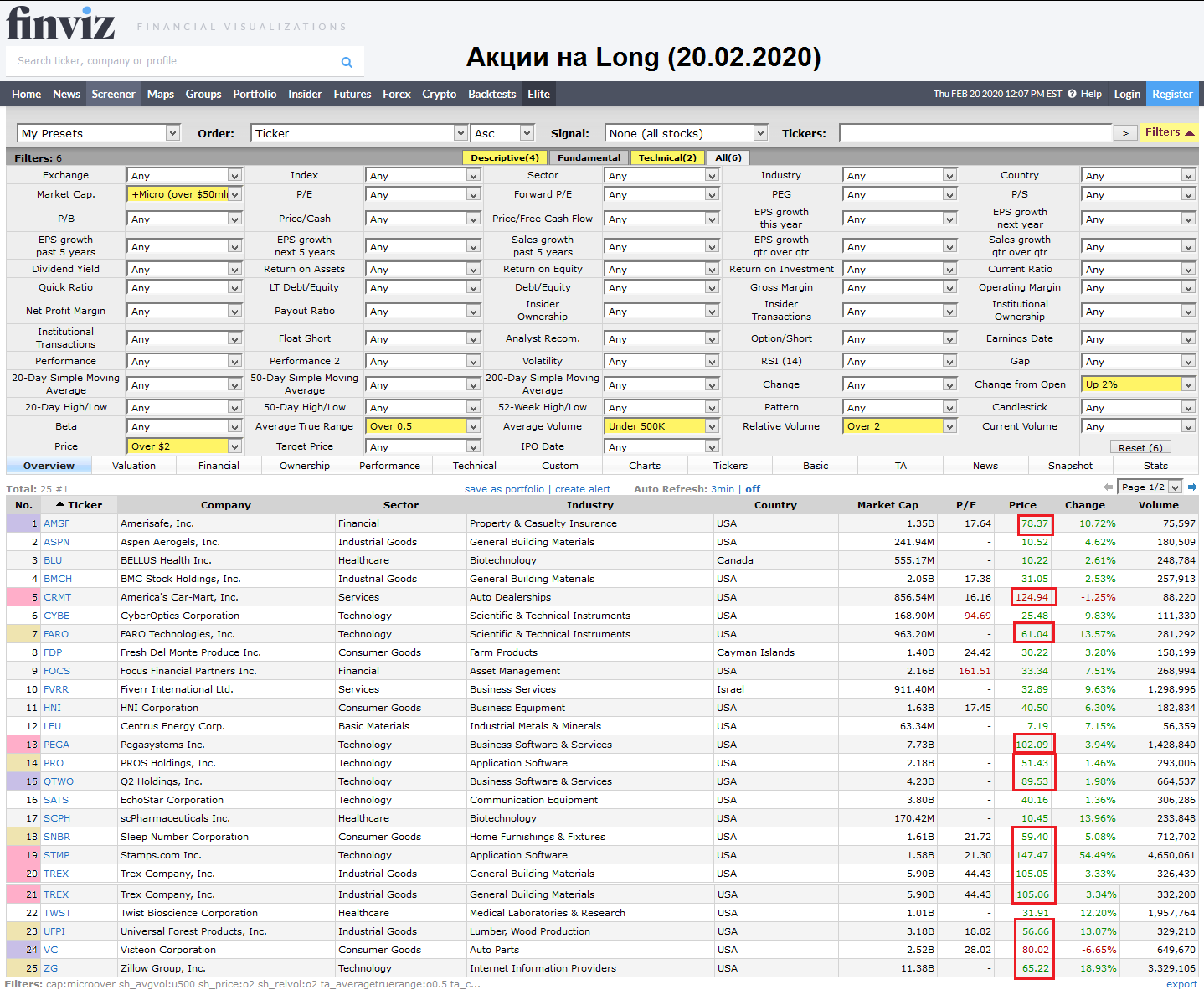Open the Market Cap. filter dropdown
1204x995 pixels.
185,194
